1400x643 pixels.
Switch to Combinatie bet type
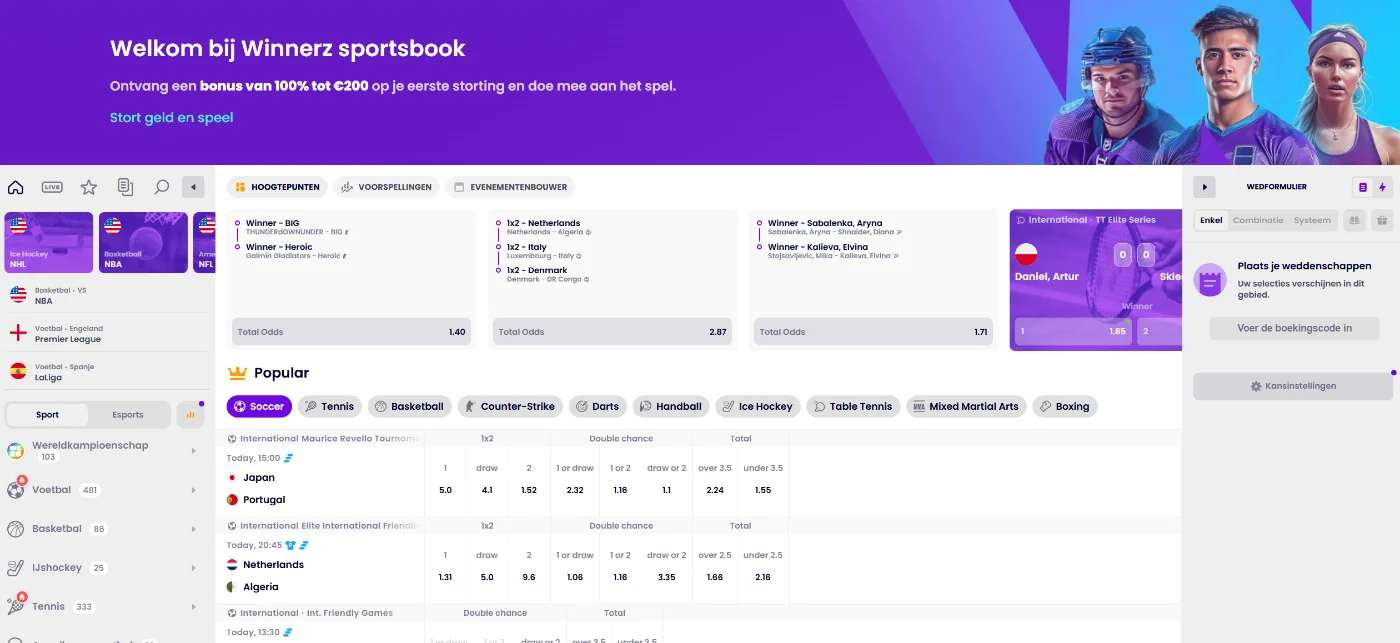(1258, 220)
